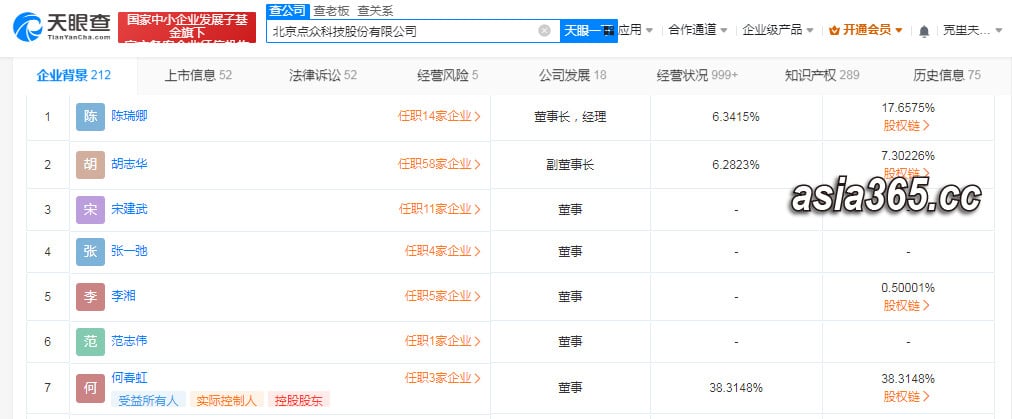Click the 副董事长 position cell

(x=571, y=165)
